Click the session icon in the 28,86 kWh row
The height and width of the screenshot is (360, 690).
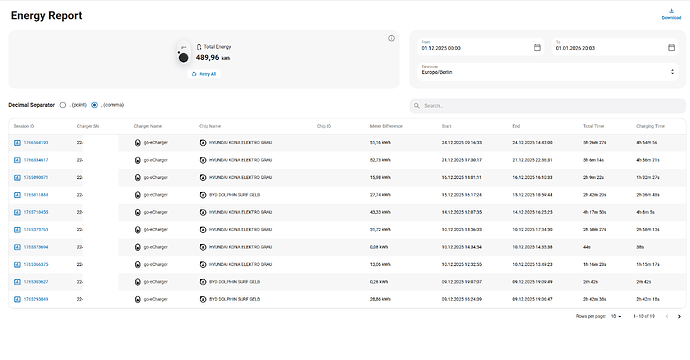pos(17,299)
